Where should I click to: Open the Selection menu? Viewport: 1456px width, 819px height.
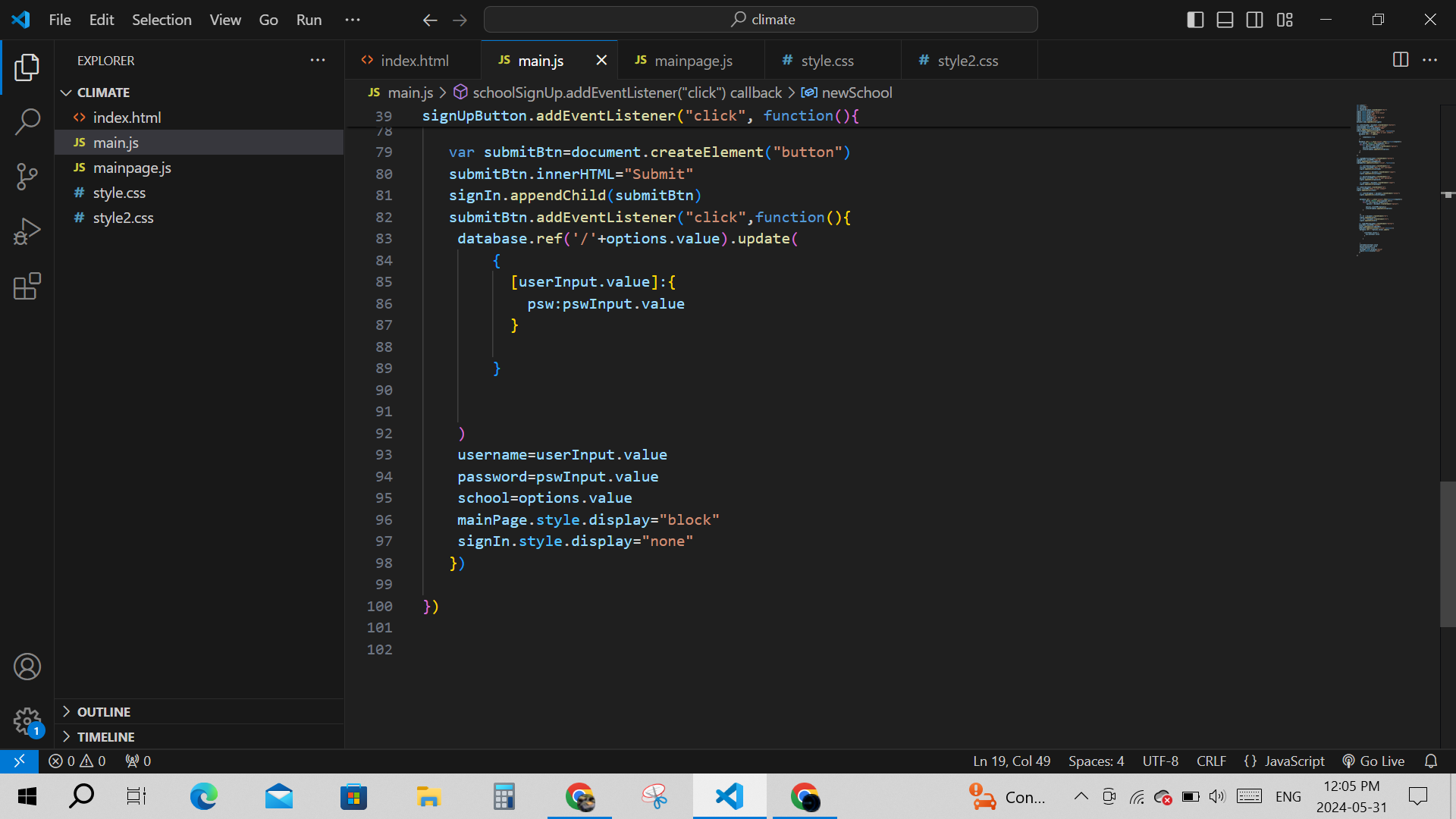point(162,20)
